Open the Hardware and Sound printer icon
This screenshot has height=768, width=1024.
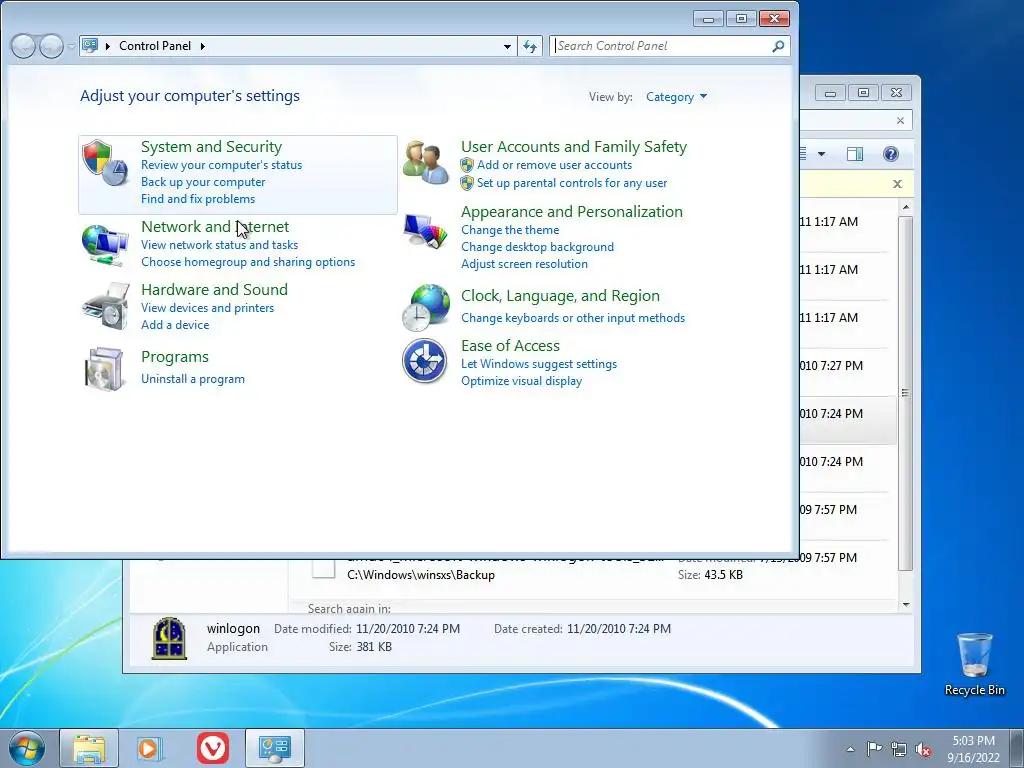[104, 306]
